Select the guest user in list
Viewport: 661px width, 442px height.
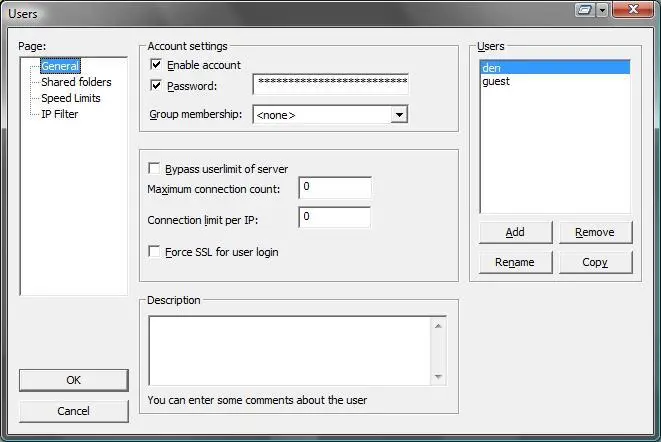coord(496,82)
